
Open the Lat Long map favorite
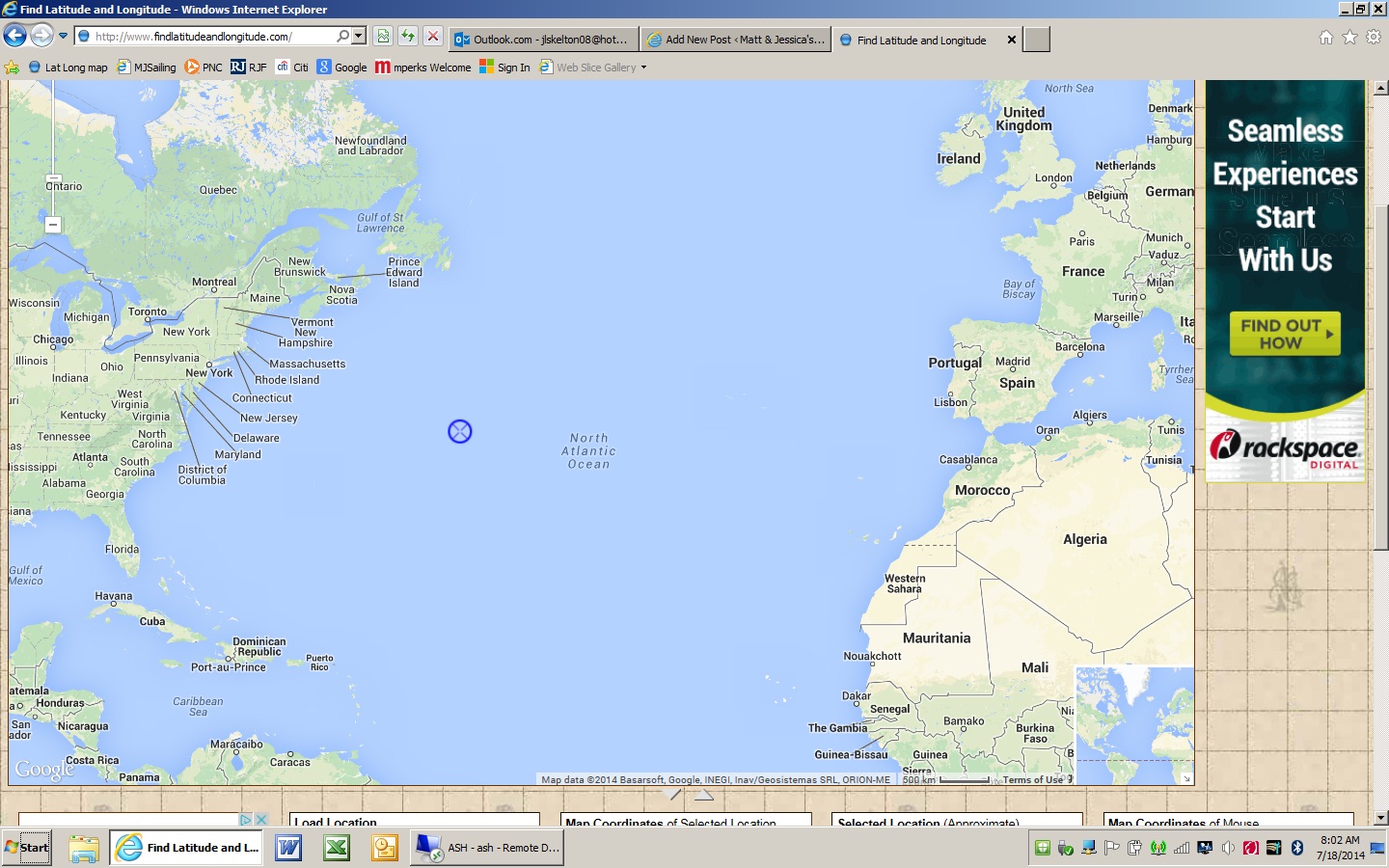(x=68, y=68)
